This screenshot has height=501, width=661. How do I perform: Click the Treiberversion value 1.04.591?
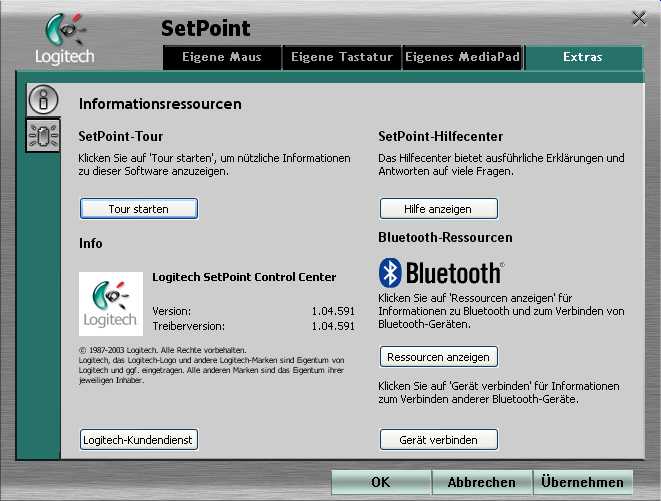tap(333, 326)
